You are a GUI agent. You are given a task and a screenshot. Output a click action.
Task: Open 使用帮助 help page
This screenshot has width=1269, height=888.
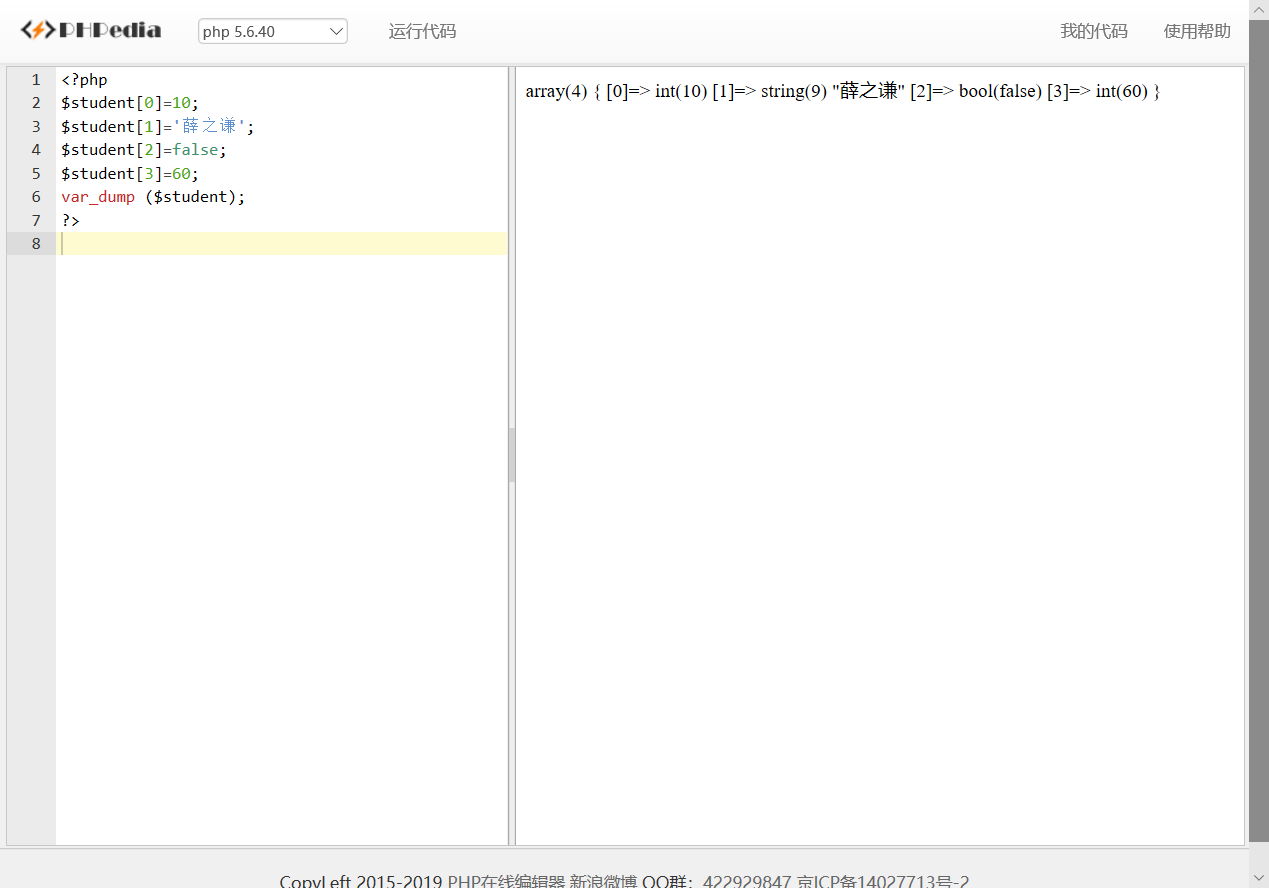pyautogui.click(x=1197, y=31)
